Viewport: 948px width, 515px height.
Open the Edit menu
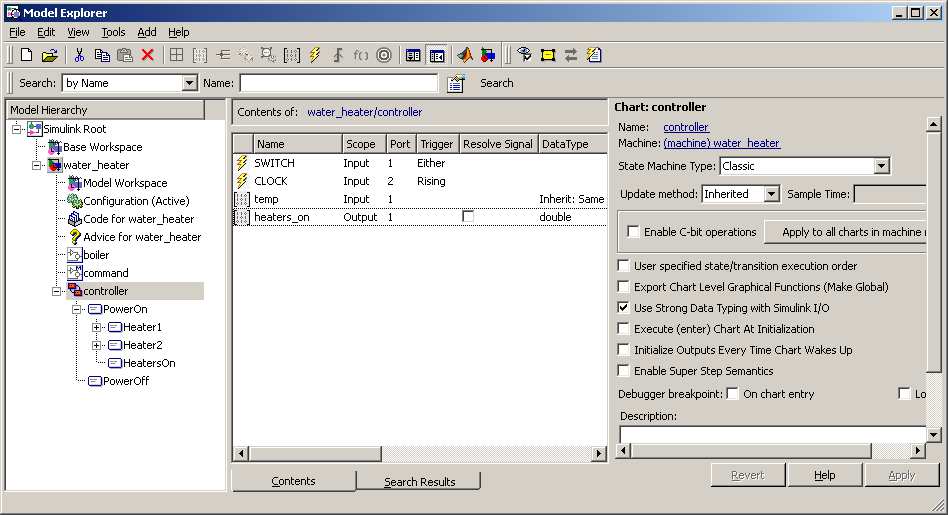tap(46, 32)
